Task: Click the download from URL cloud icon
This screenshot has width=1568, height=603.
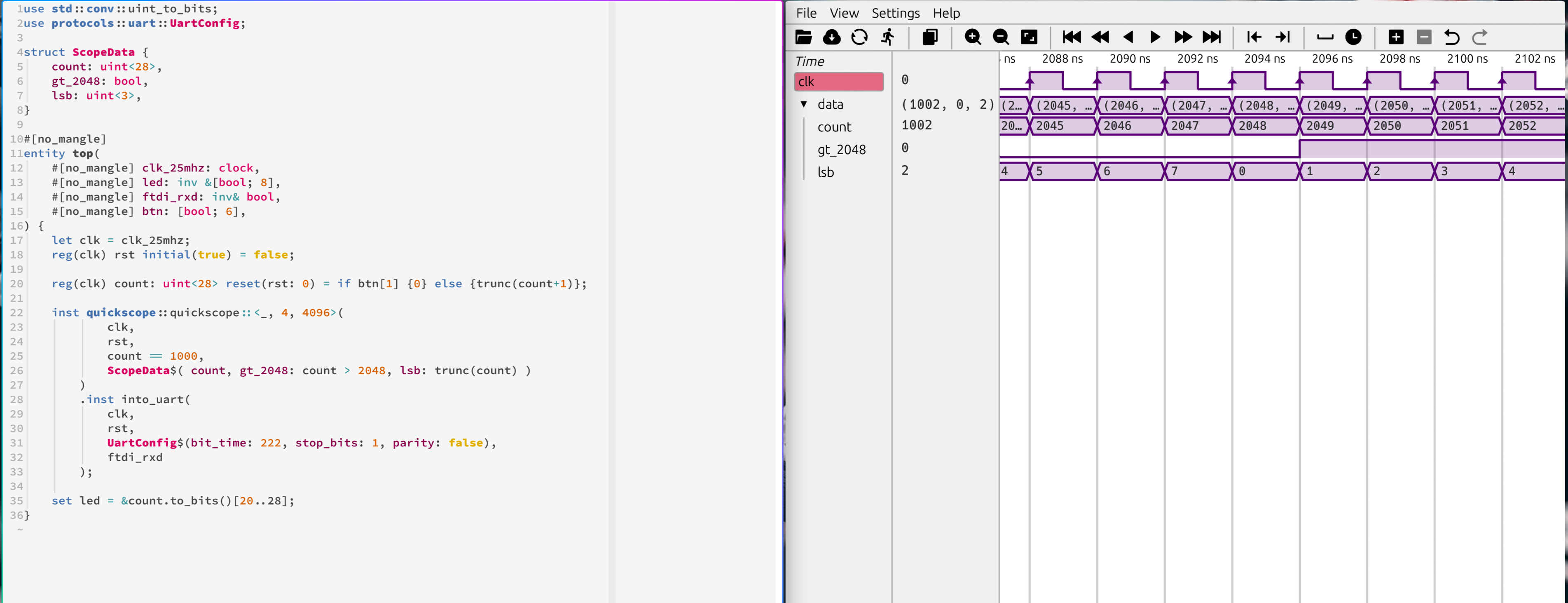Action: (x=831, y=37)
